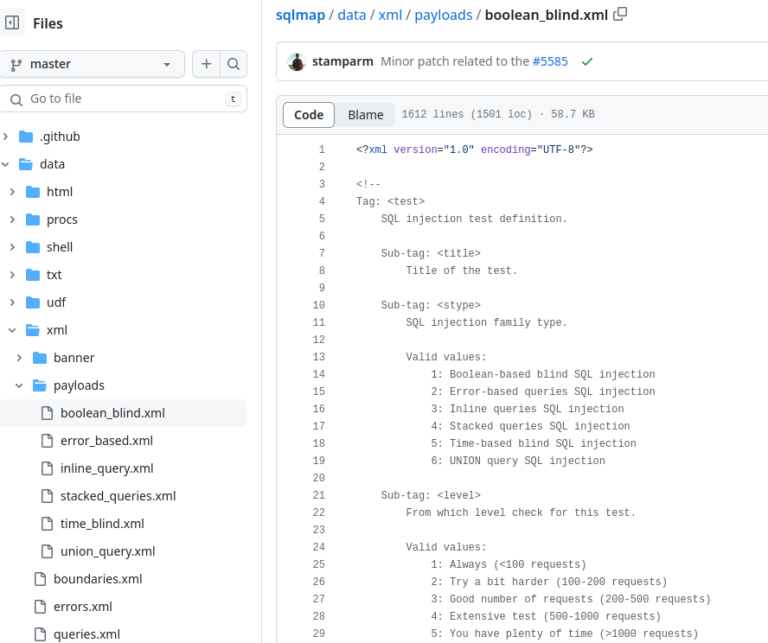Screen dimensions: 768x643
Task: Expand the procs folder chevron
Action: coord(12,219)
